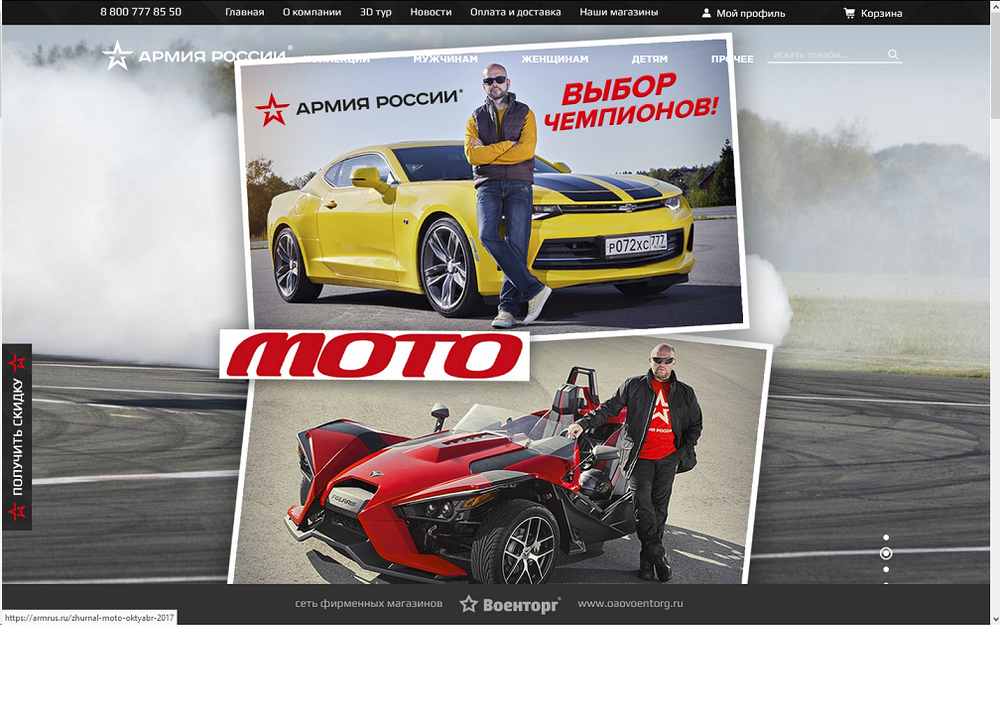Click the active second slider dot

tap(886, 553)
